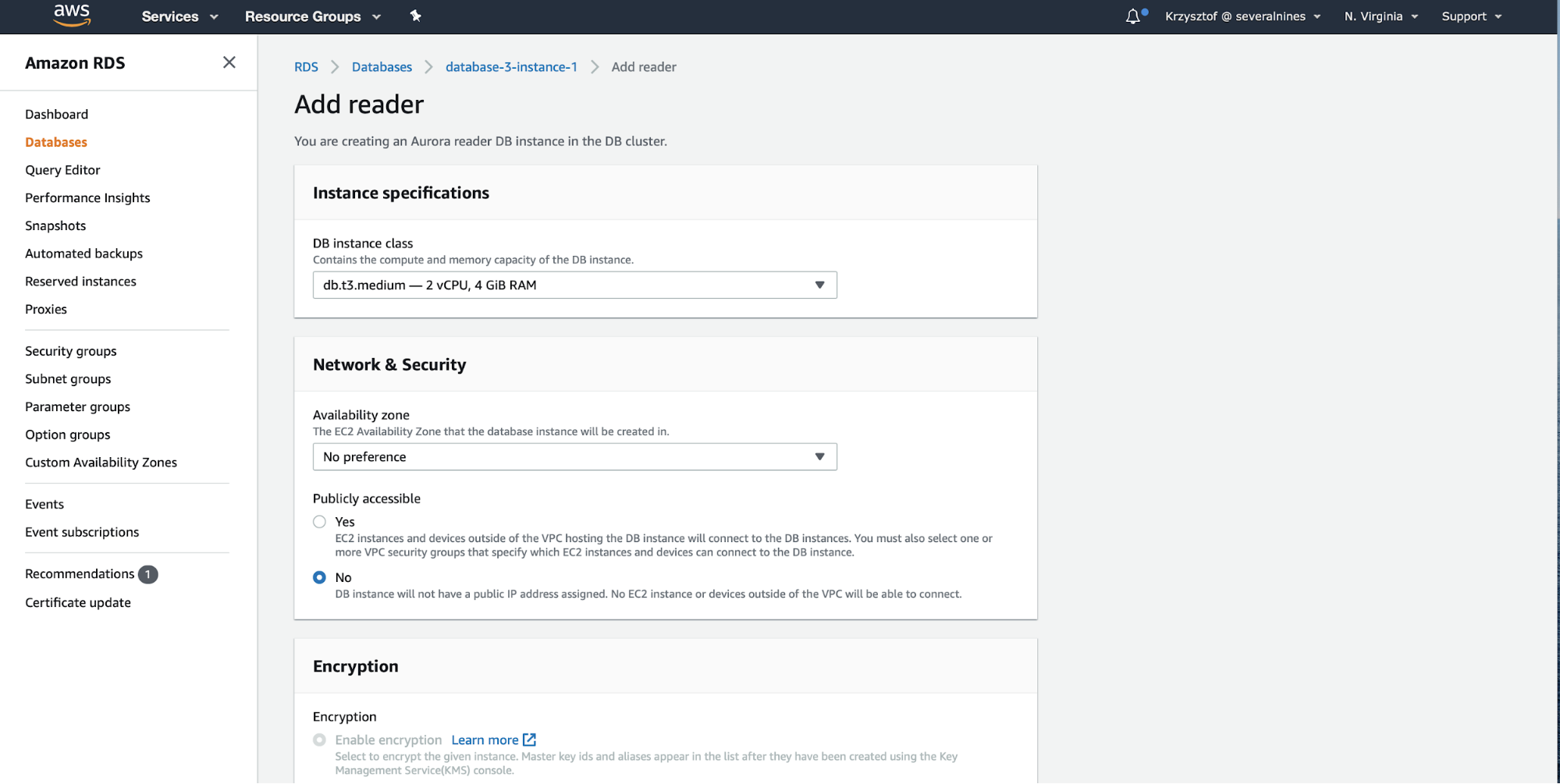Expand the DB instance class dropdown
The image size is (1560, 784).
[575, 285]
